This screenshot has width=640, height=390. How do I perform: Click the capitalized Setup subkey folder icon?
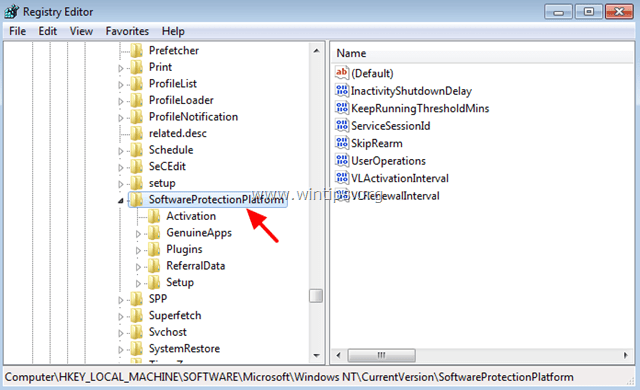pyautogui.click(x=154, y=282)
